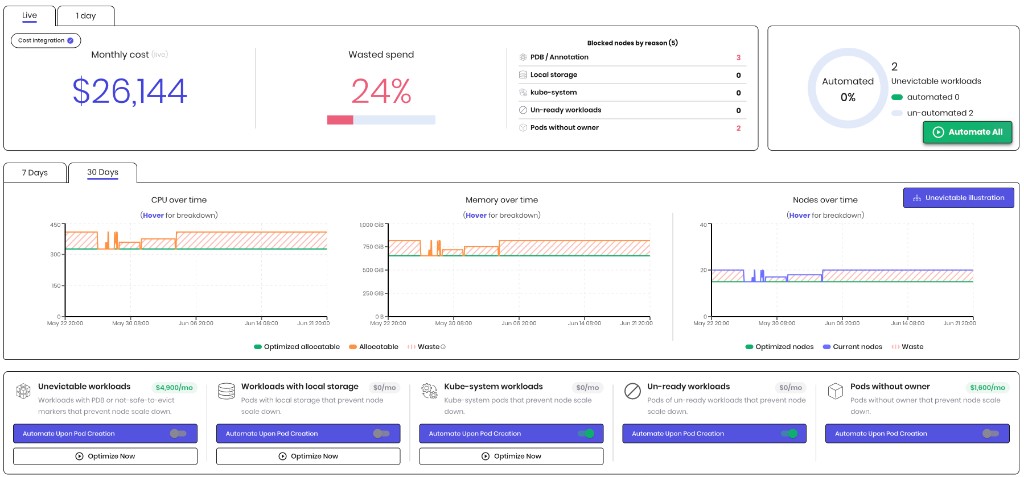The height and width of the screenshot is (477, 1024).
Task: Click the Unevictable workloads hexagon icon
Action: 24,391
